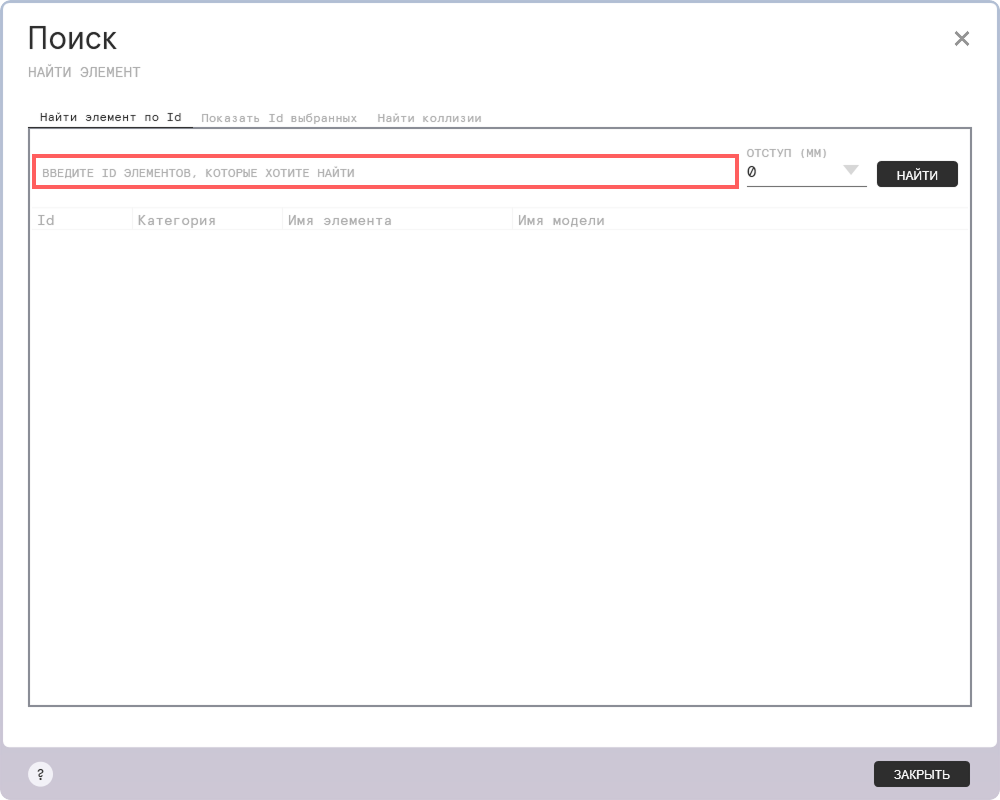Open the Показать Id выбранных tab
This screenshot has width=1000, height=800.
(279, 118)
